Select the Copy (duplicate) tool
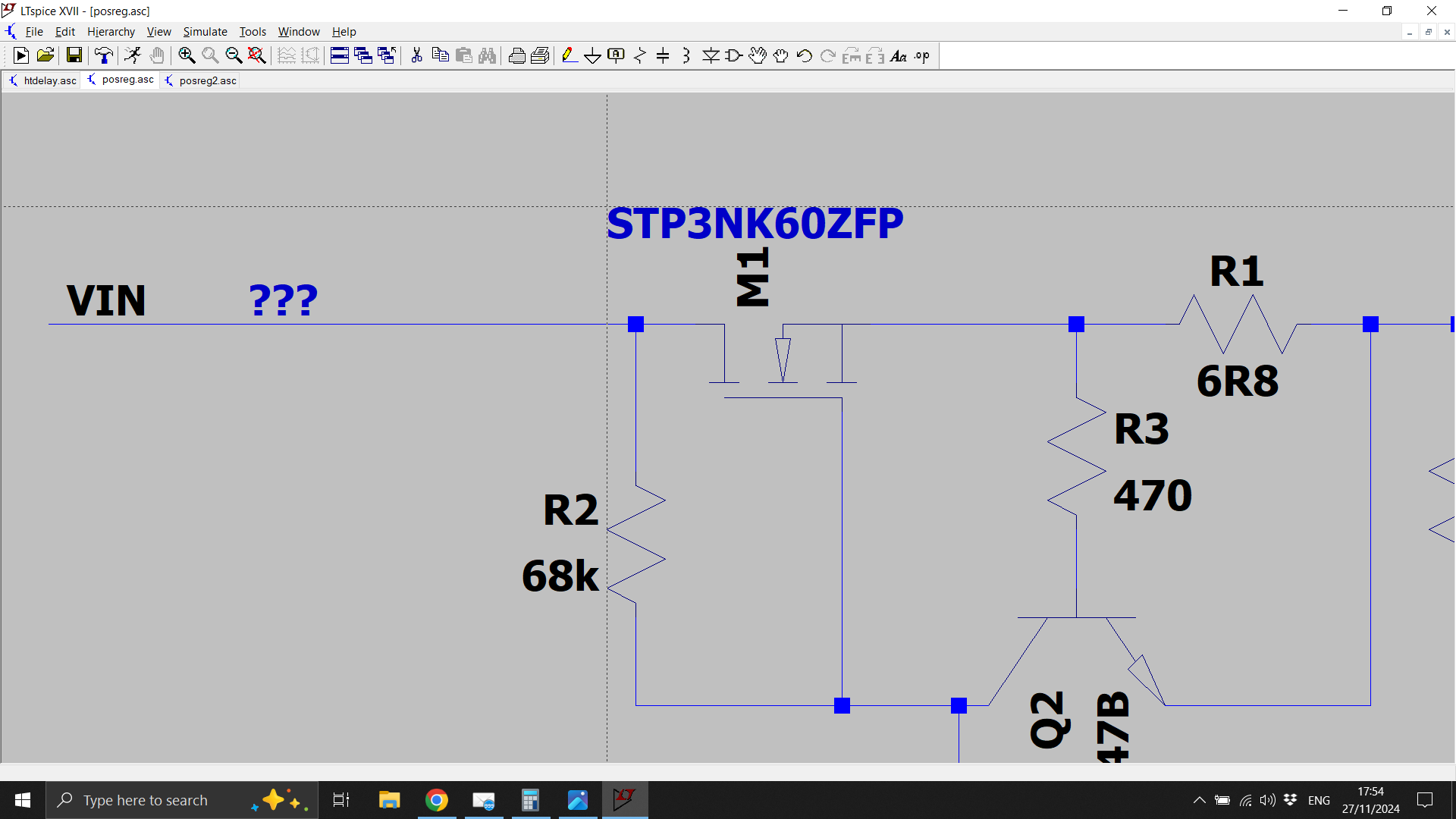1456x819 pixels. click(x=440, y=55)
